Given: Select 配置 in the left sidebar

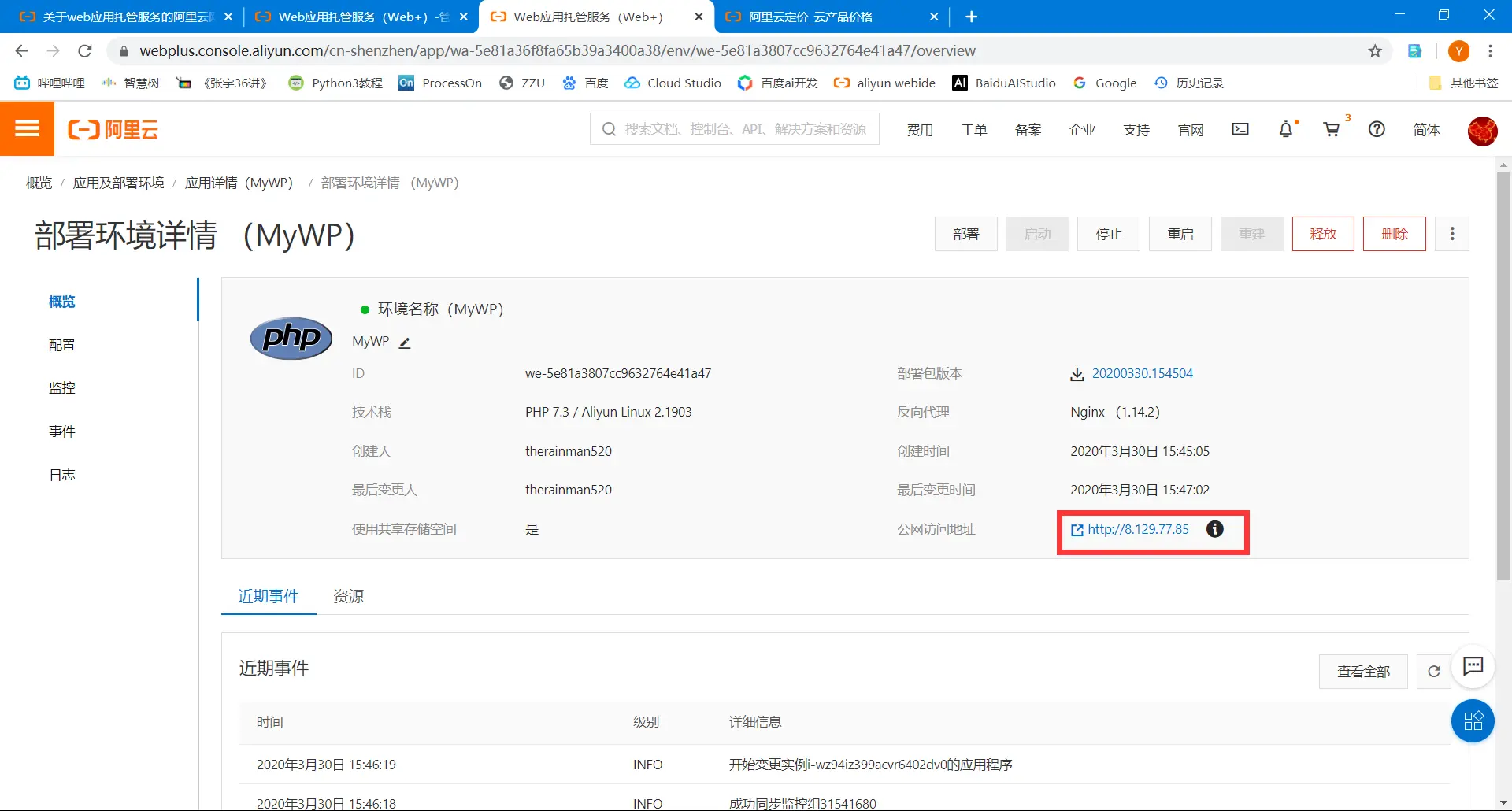Looking at the screenshot, I should pyautogui.click(x=62, y=345).
